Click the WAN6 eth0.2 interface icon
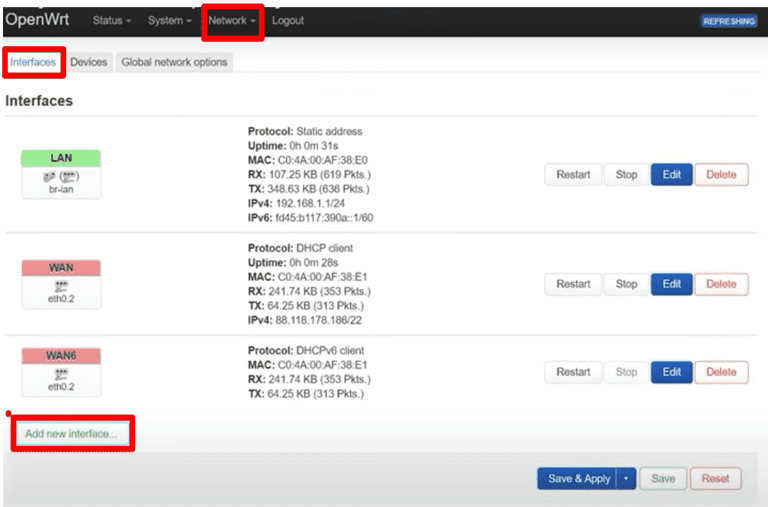The width and height of the screenshot is (768, 507). (x=61, y=373)
